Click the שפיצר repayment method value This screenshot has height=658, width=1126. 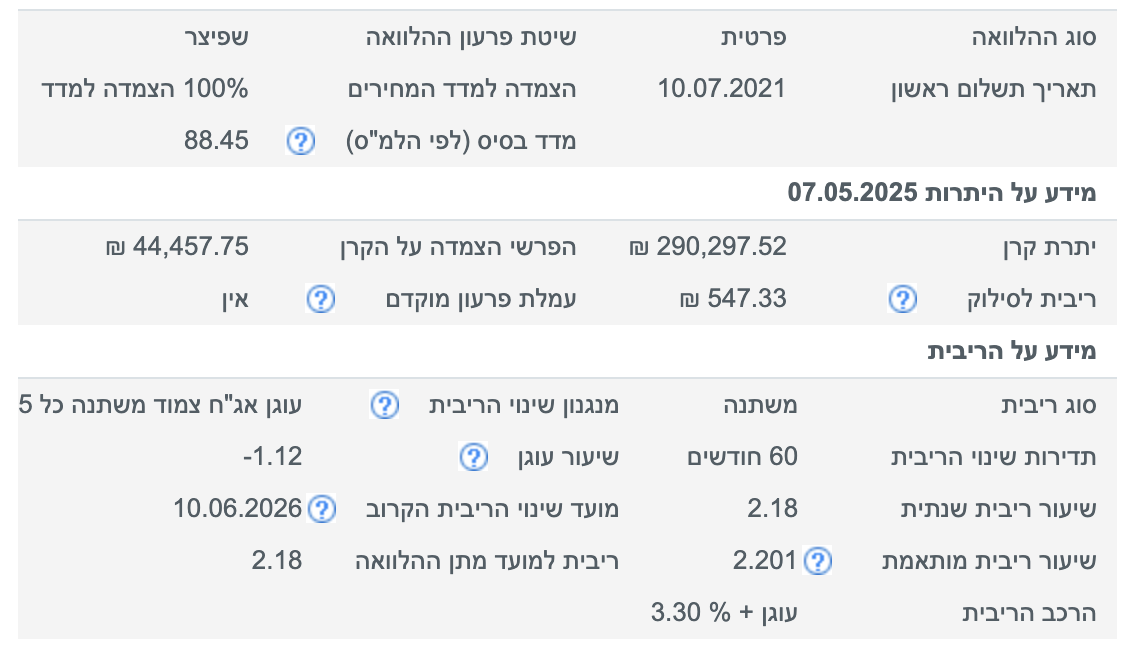point(215,38)
